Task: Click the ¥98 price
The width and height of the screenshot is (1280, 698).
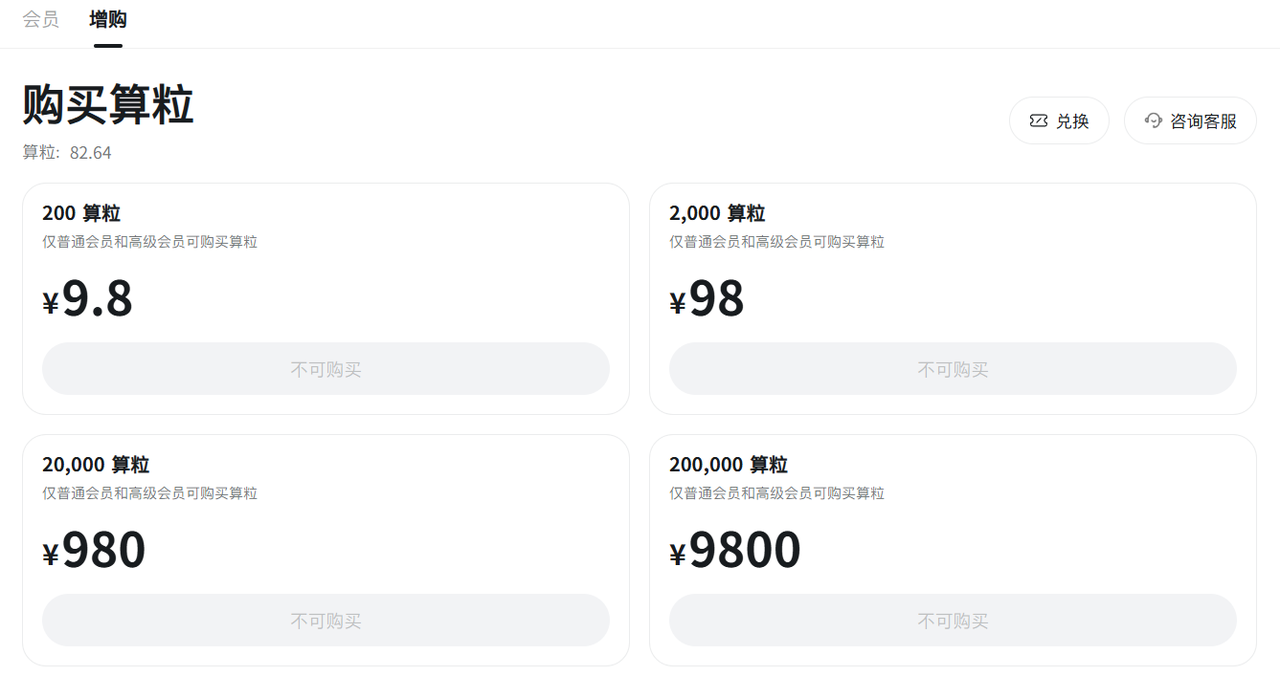Action: (x=707, y=299)
